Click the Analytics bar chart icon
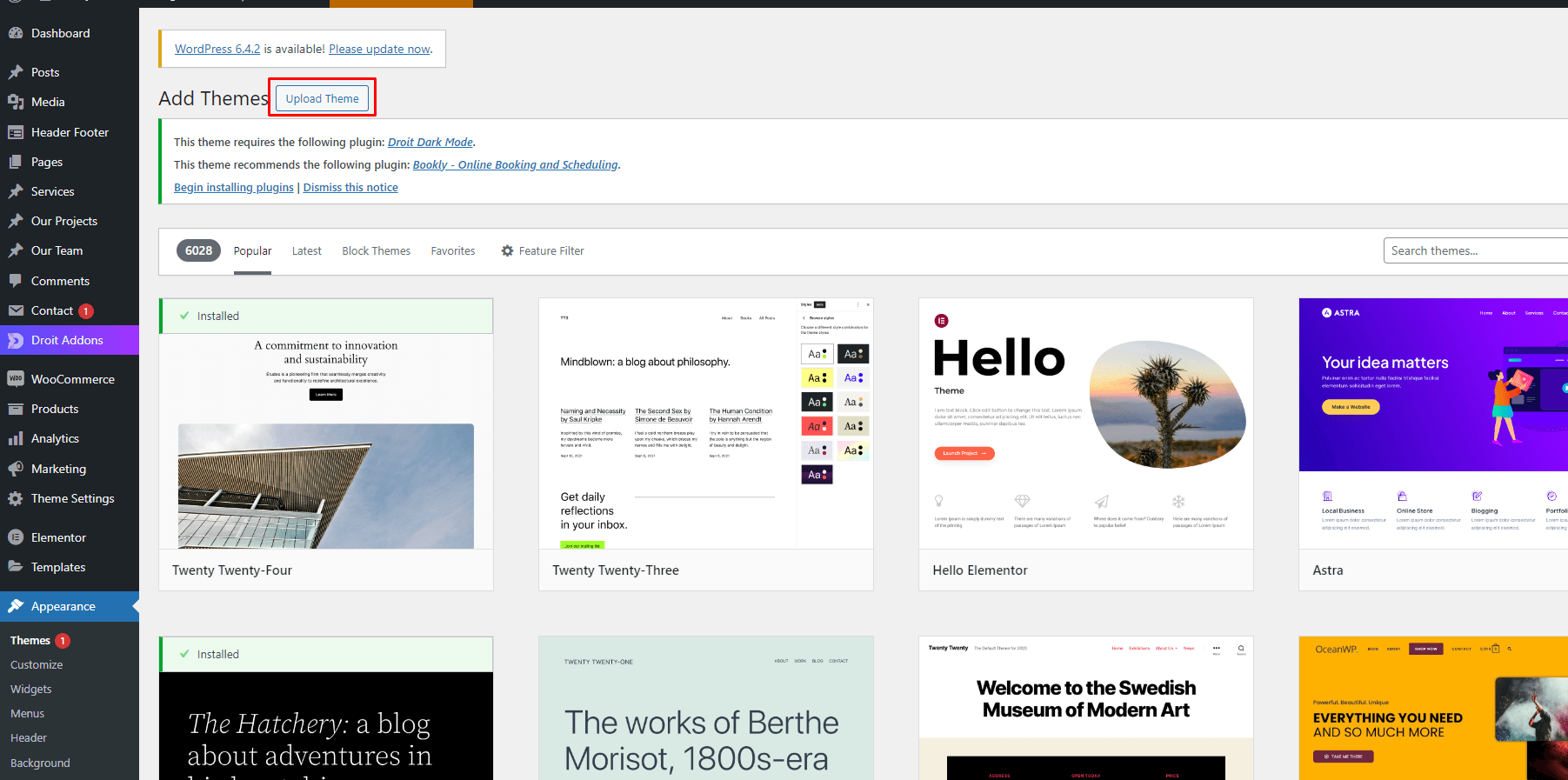Image resolution: width=1568 pixels, height=780 pixels. [x=16, y=439]
